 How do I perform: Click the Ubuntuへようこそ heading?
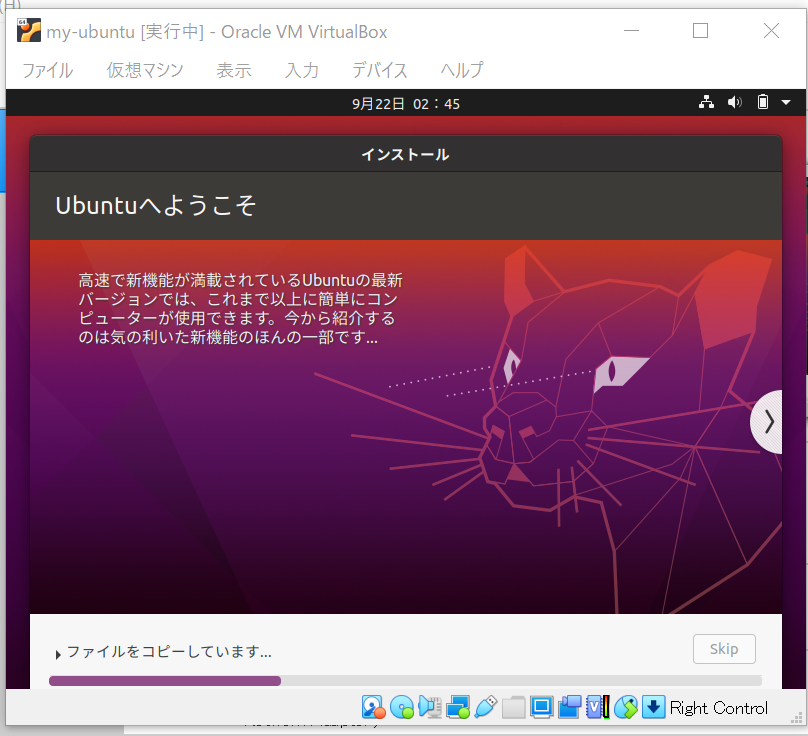point(156,206)
